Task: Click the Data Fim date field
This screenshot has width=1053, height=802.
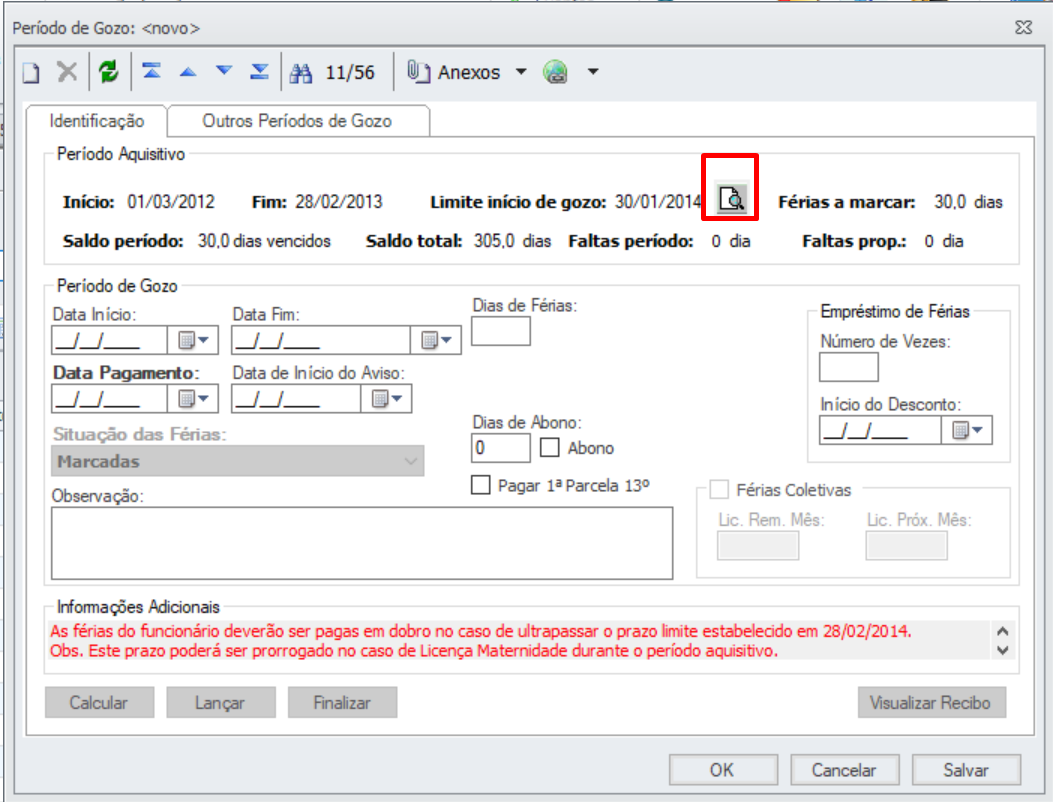Action: click(x=321, y=341)
